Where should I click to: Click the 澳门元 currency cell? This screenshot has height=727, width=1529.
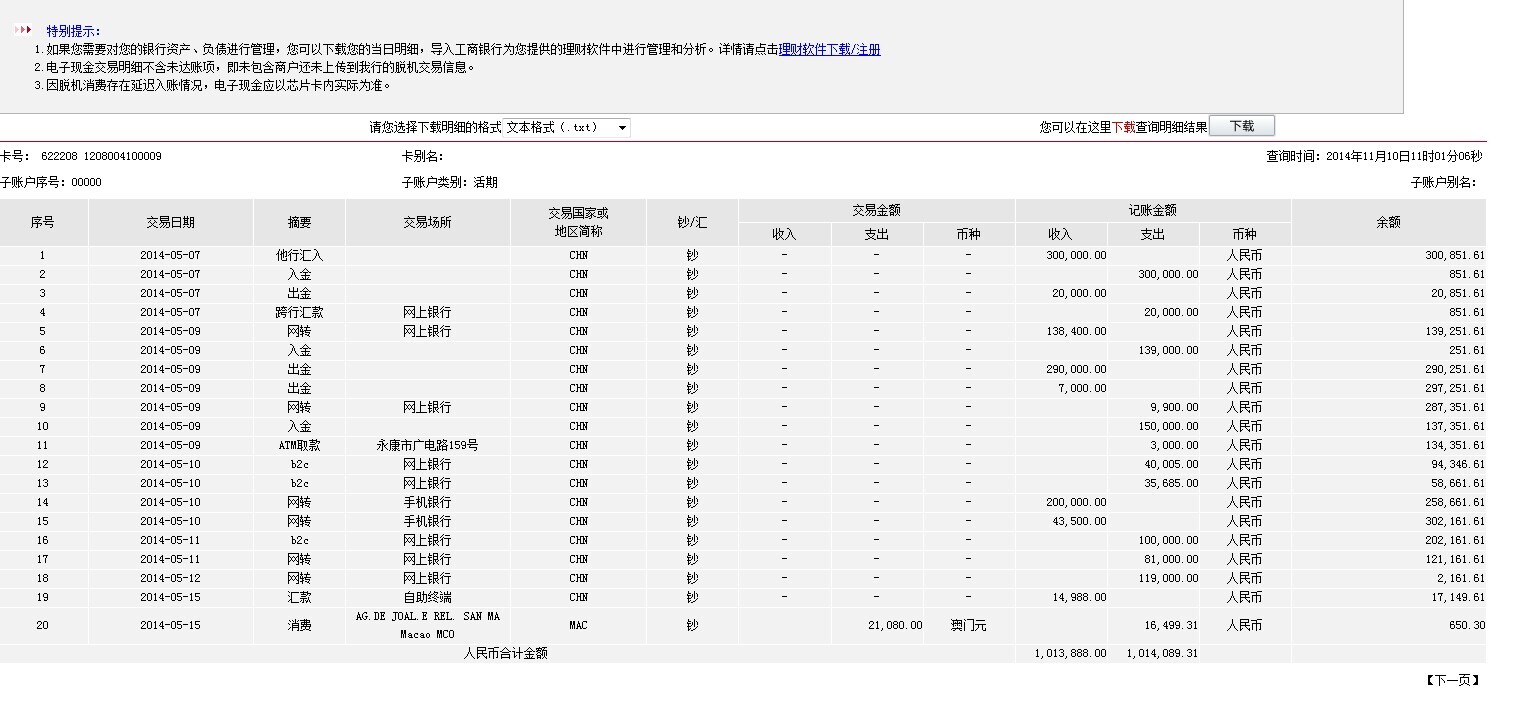pos(968,626)
